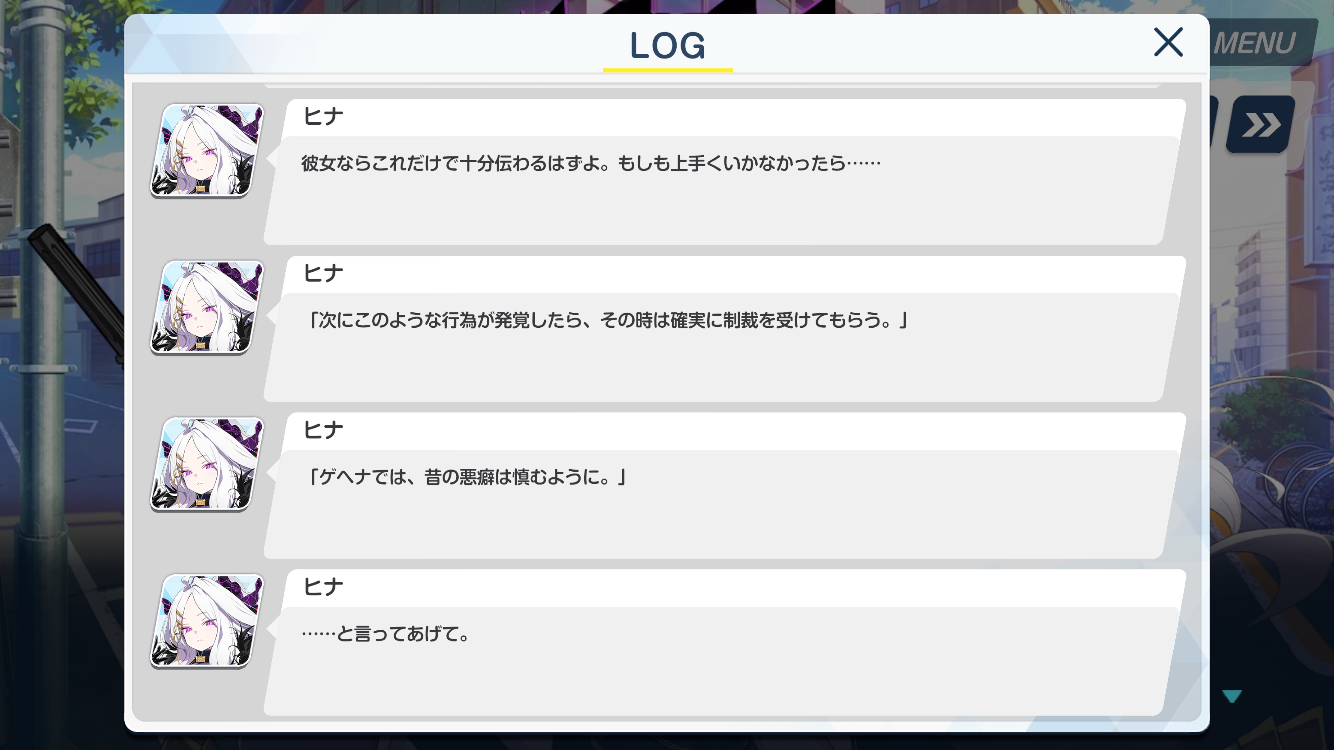Click the ヒナ name label above ゲヘナでは line

pos(323,430)
